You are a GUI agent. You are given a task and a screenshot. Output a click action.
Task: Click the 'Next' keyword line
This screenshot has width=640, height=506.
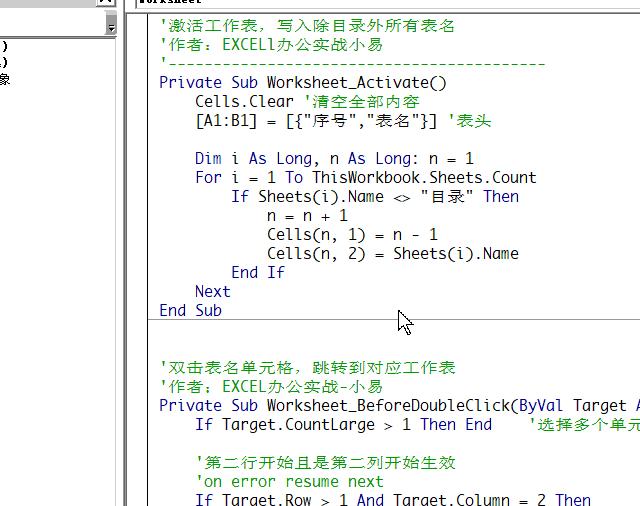coord(213,292)
